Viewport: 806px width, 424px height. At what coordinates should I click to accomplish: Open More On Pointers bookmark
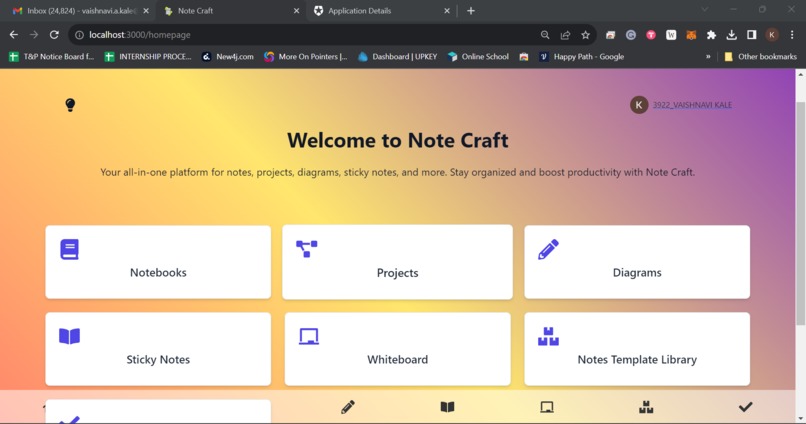point(306,57)
